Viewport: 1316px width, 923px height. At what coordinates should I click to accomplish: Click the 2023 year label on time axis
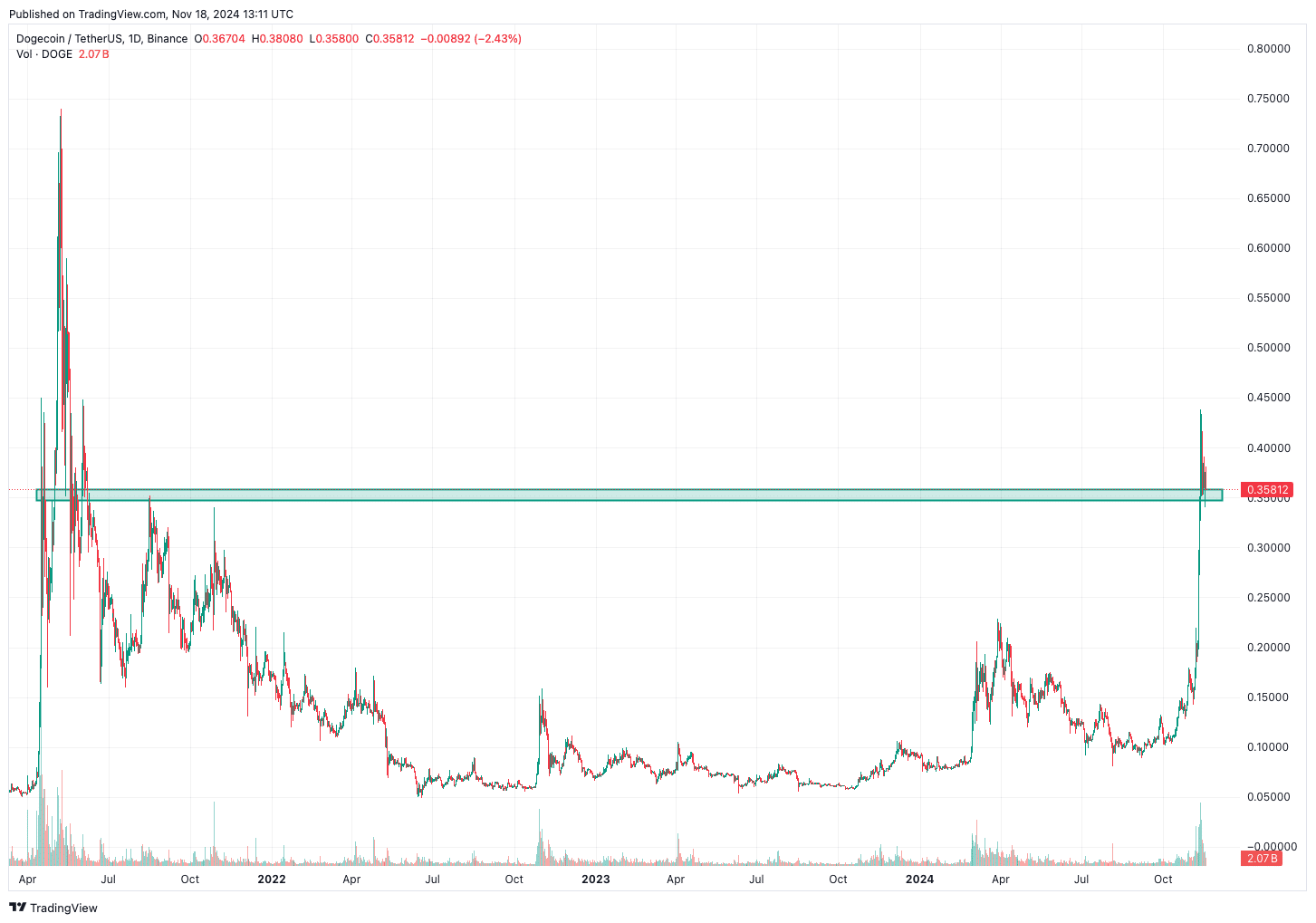(595, 879)
